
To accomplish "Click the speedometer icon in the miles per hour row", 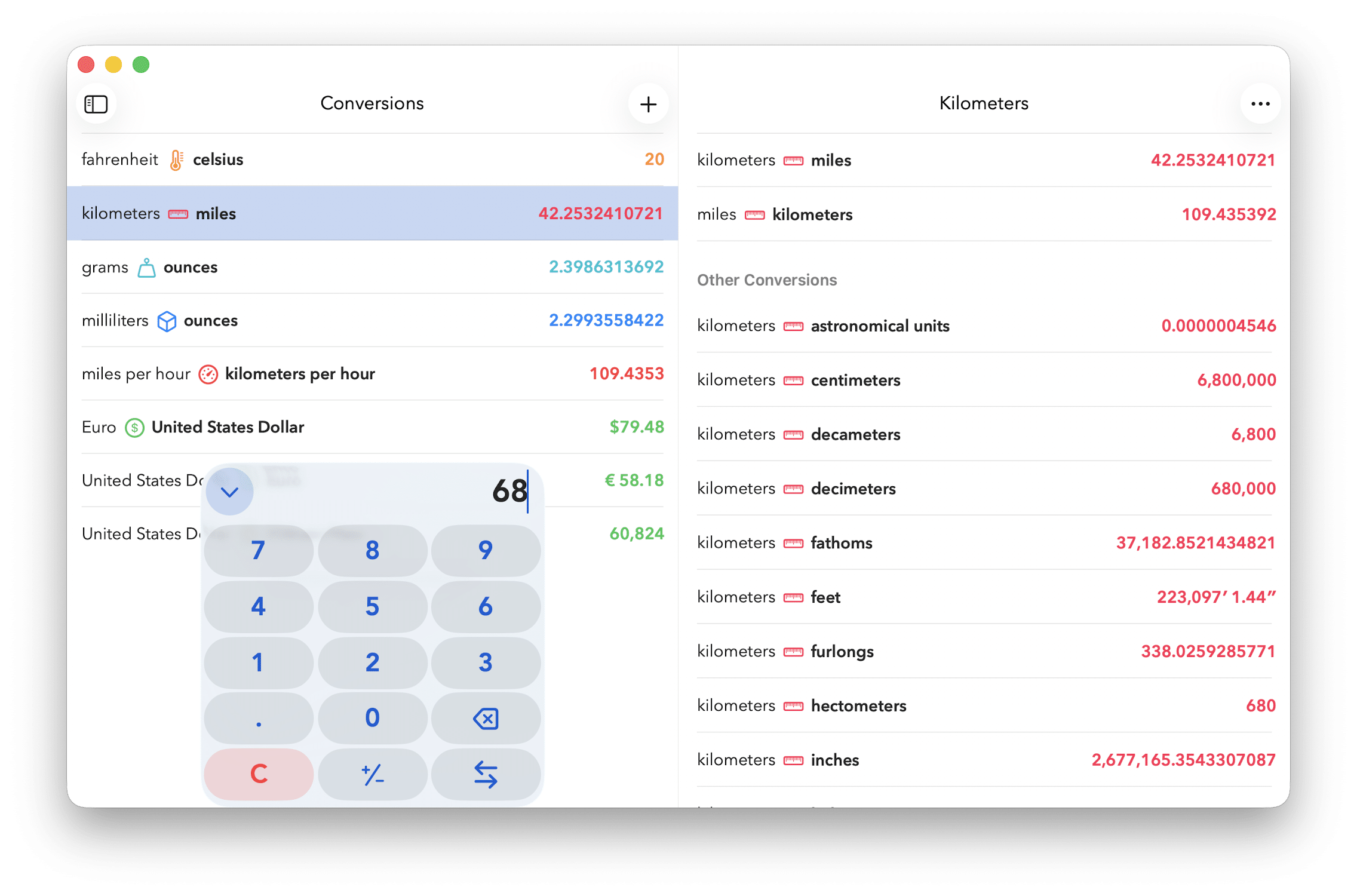I will point(208,375).
